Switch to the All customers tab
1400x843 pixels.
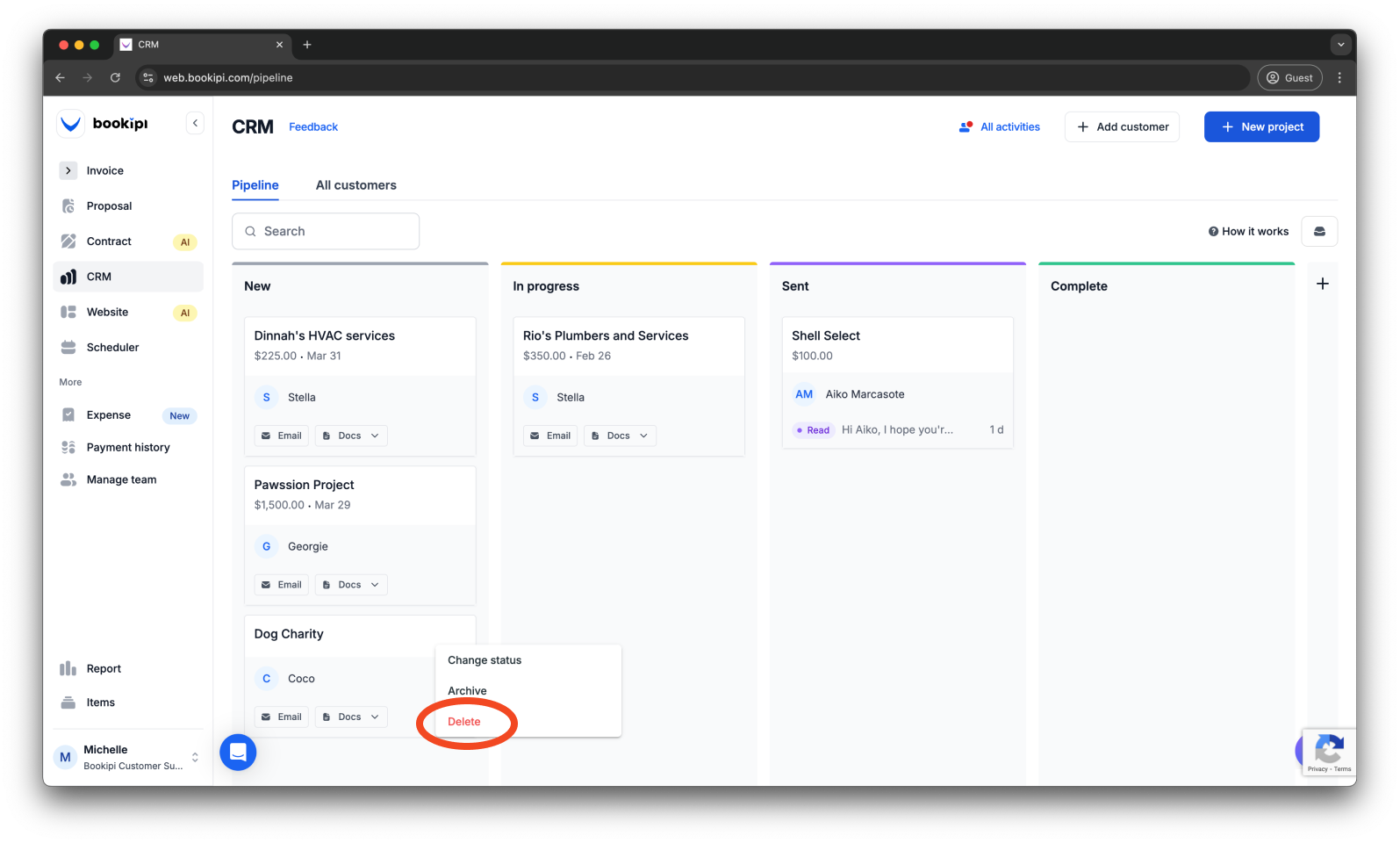[x=356, y=185]
